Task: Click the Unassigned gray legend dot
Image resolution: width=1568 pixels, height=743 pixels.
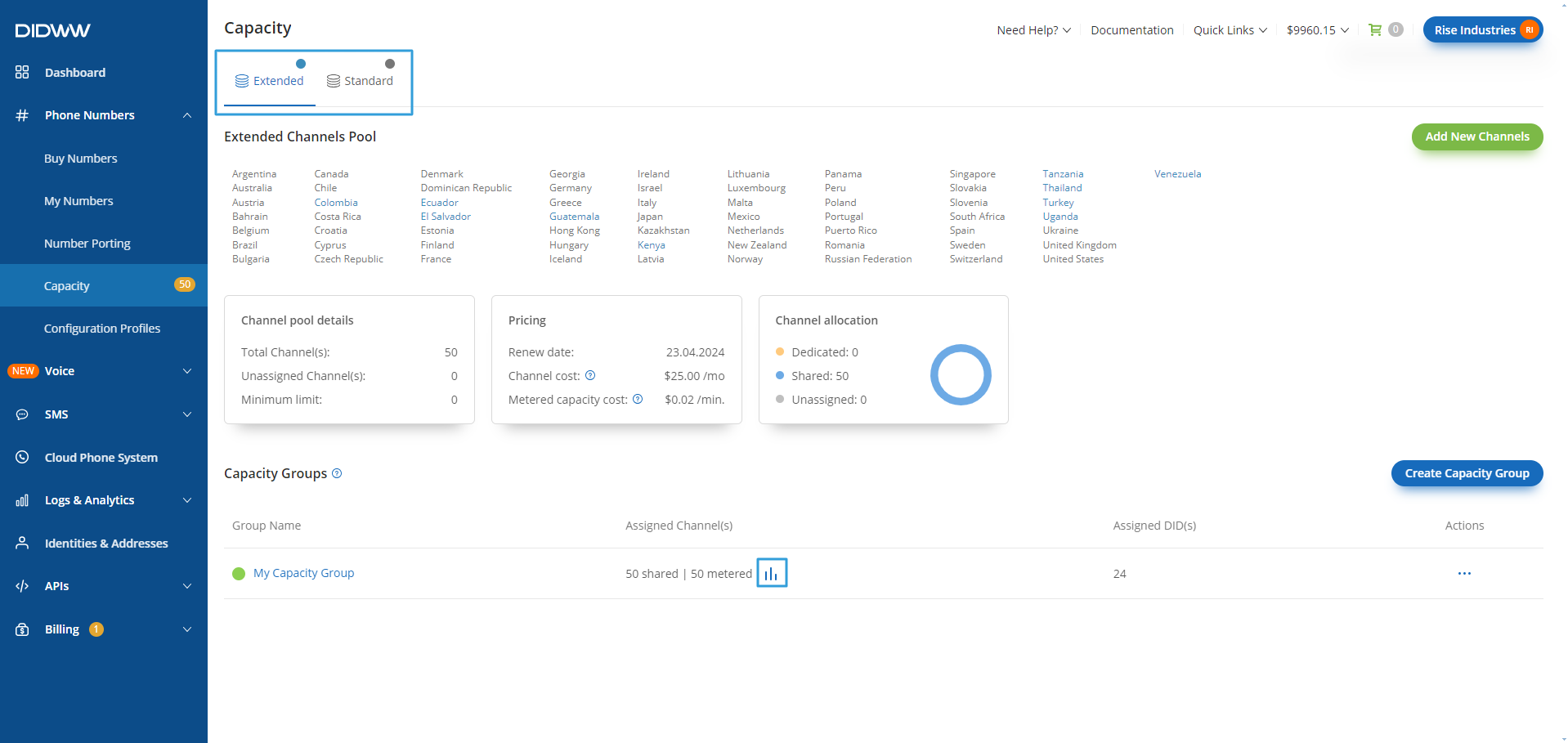Action: pos(780,399)
